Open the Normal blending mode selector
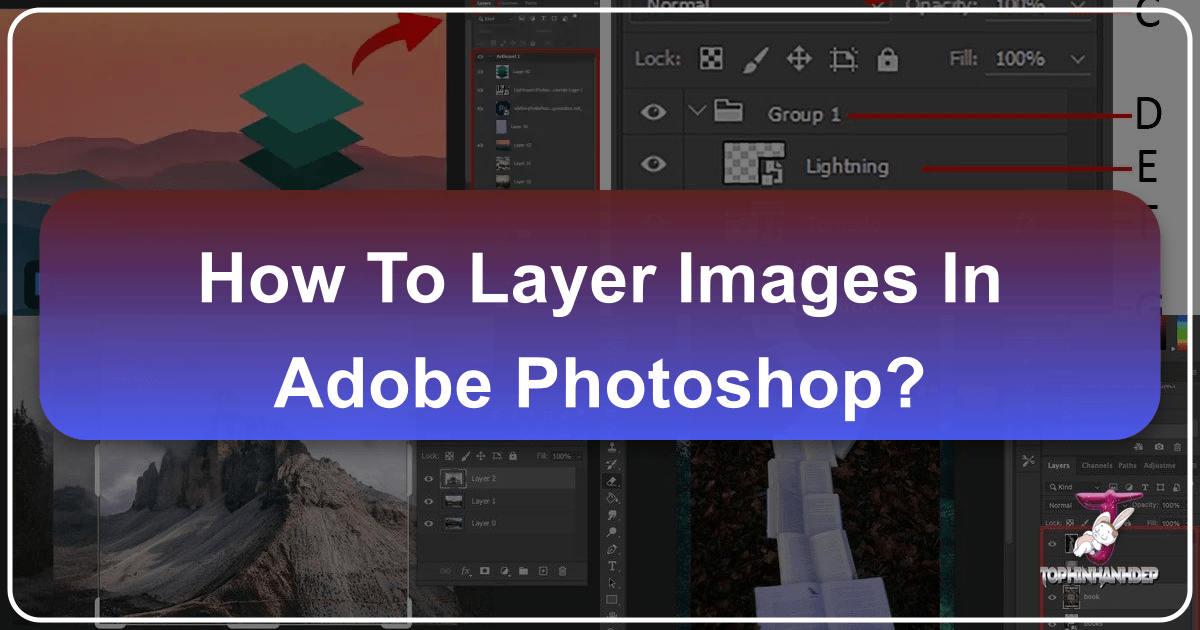The image size is (1200, 630). [1061, 505]
